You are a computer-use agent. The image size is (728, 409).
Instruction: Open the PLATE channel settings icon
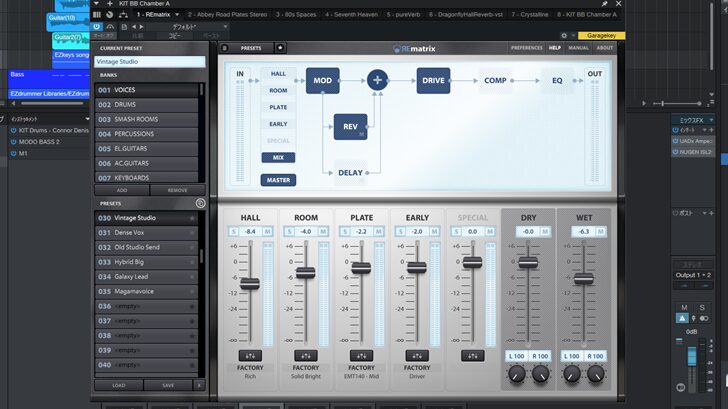[x=361, y=356]
